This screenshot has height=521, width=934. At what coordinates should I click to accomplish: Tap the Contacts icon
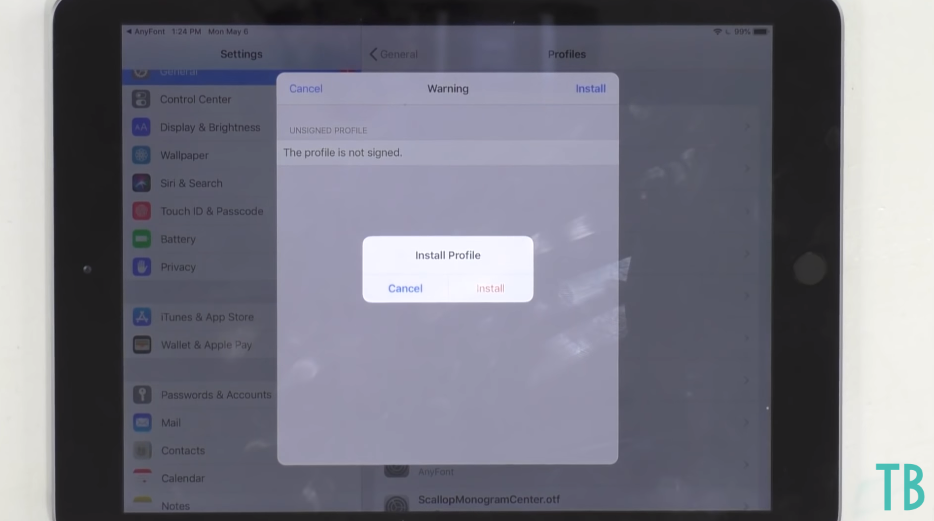click(142, 450)
